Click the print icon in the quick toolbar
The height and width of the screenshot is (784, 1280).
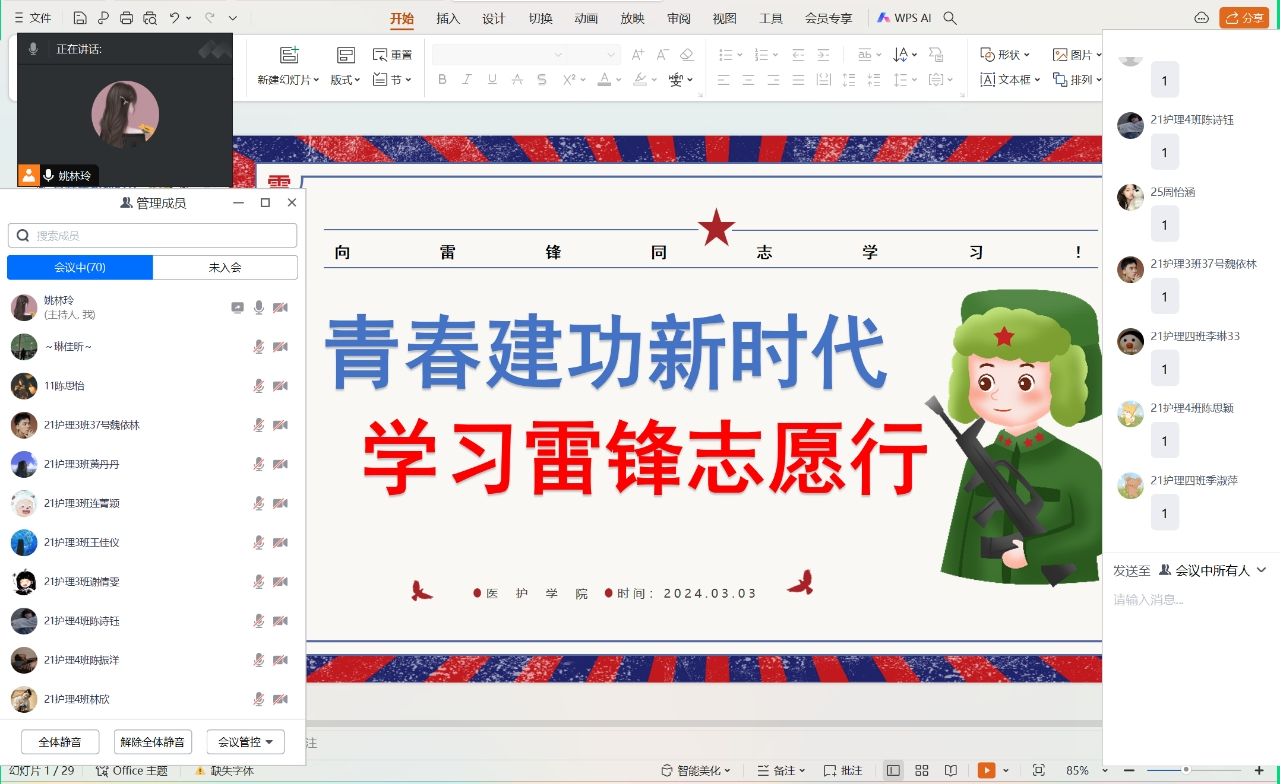pos(126,18)
